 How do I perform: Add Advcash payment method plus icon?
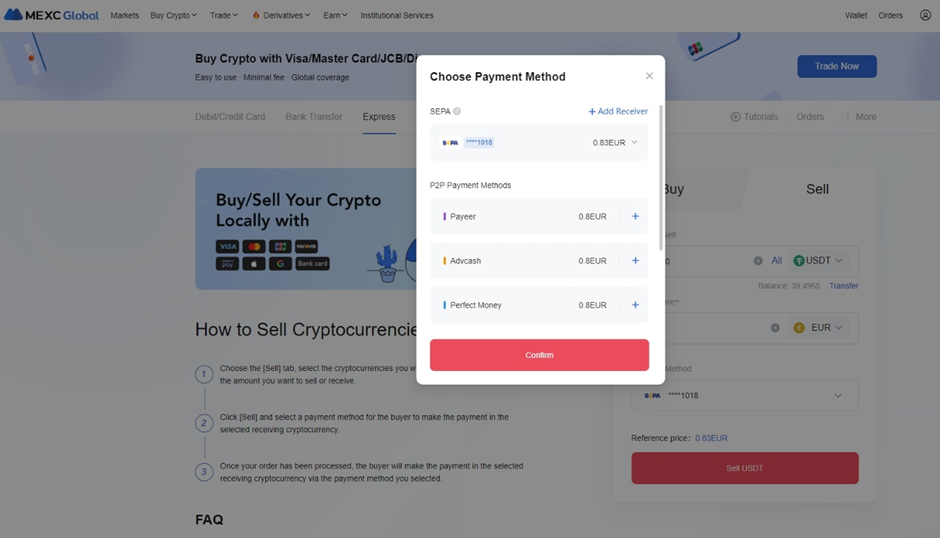coord(635,261)
